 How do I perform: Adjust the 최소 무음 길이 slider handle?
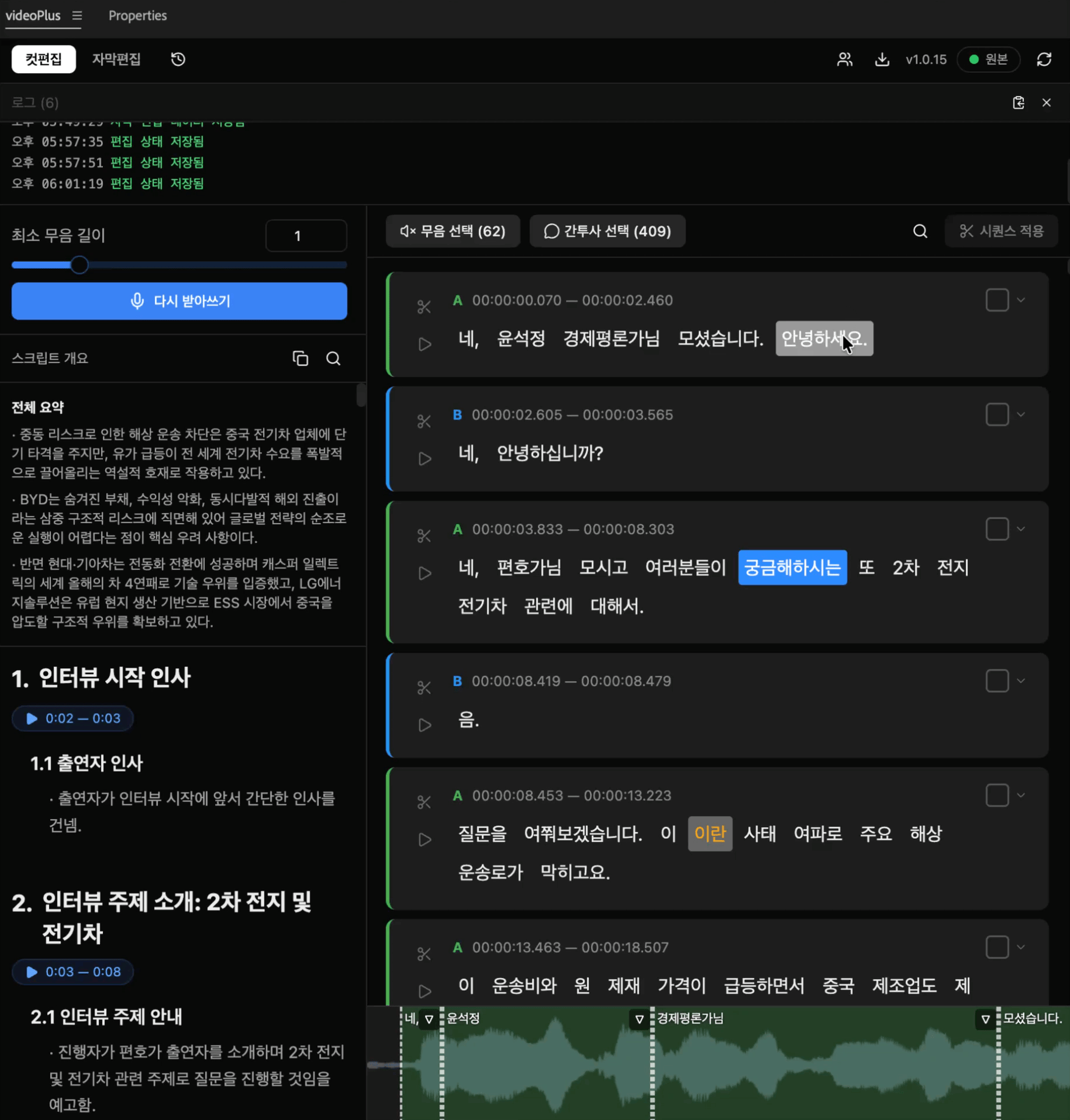[80, 265]
